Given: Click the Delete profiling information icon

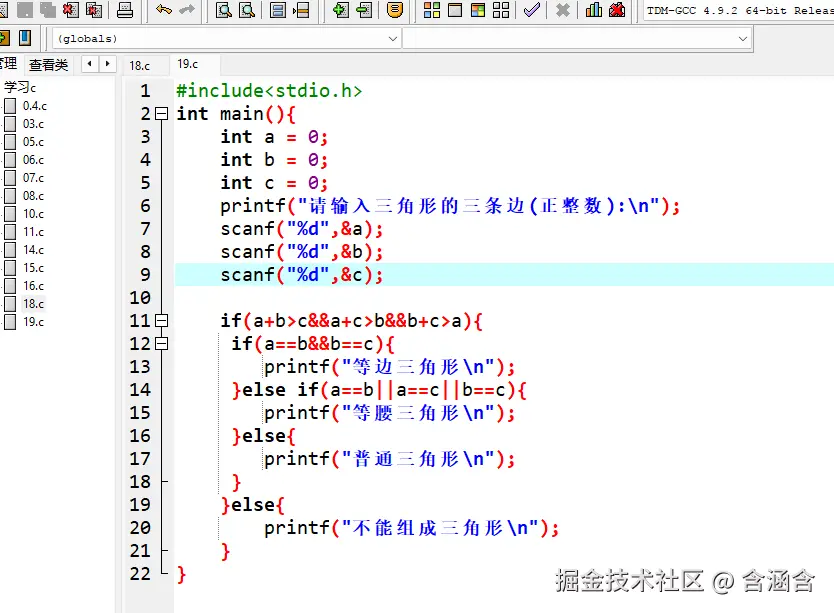Looking at the screenshot, I should 617,10.
